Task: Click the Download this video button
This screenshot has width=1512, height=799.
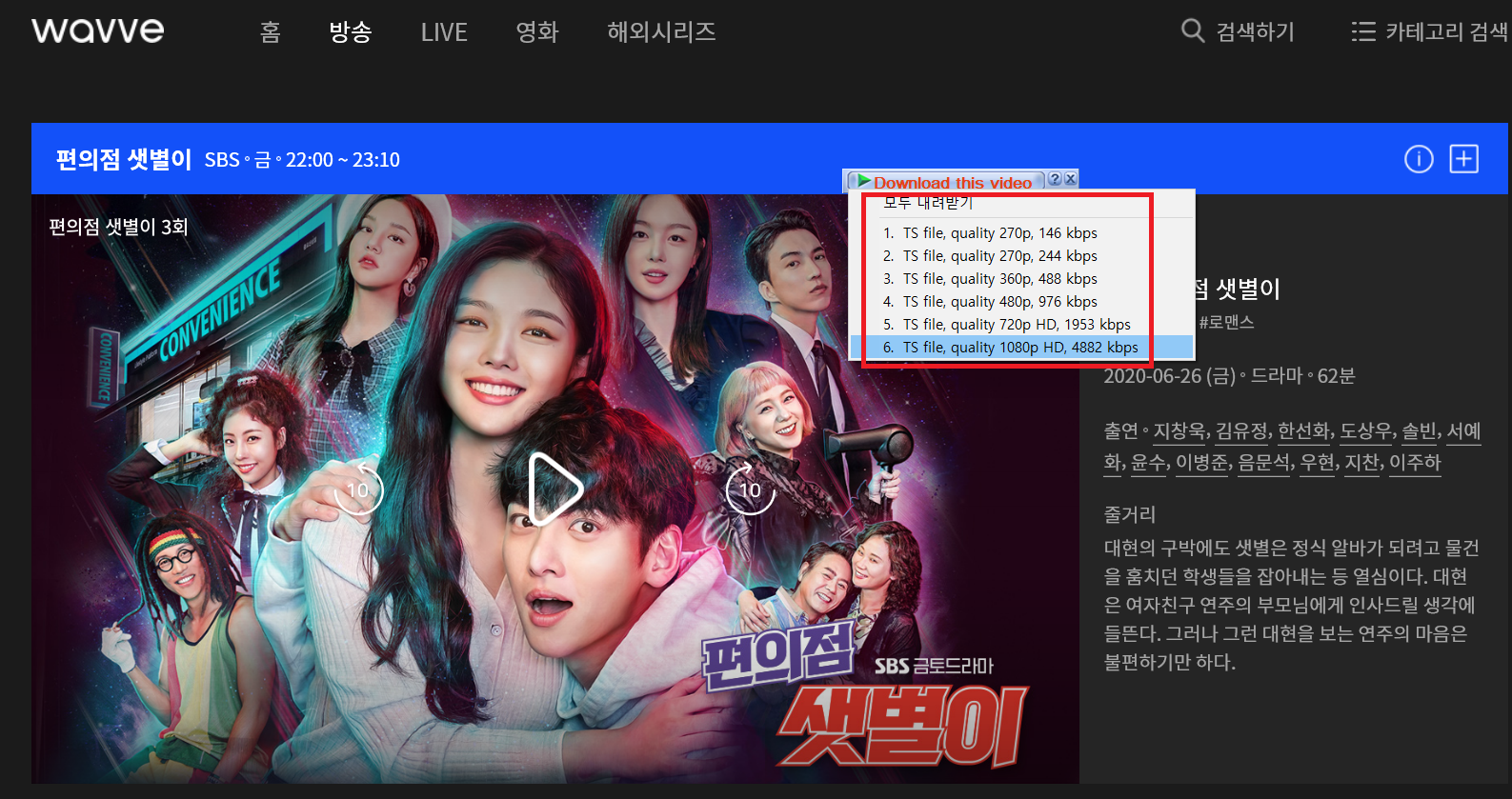Action: coord(945,181)
